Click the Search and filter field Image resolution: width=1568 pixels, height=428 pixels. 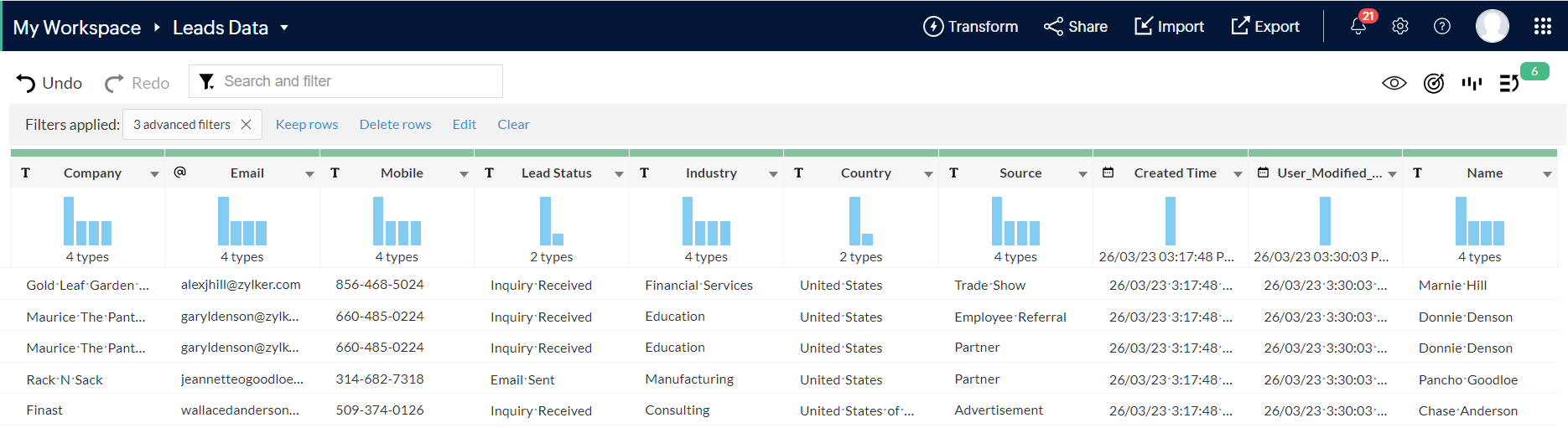(356, 81)
